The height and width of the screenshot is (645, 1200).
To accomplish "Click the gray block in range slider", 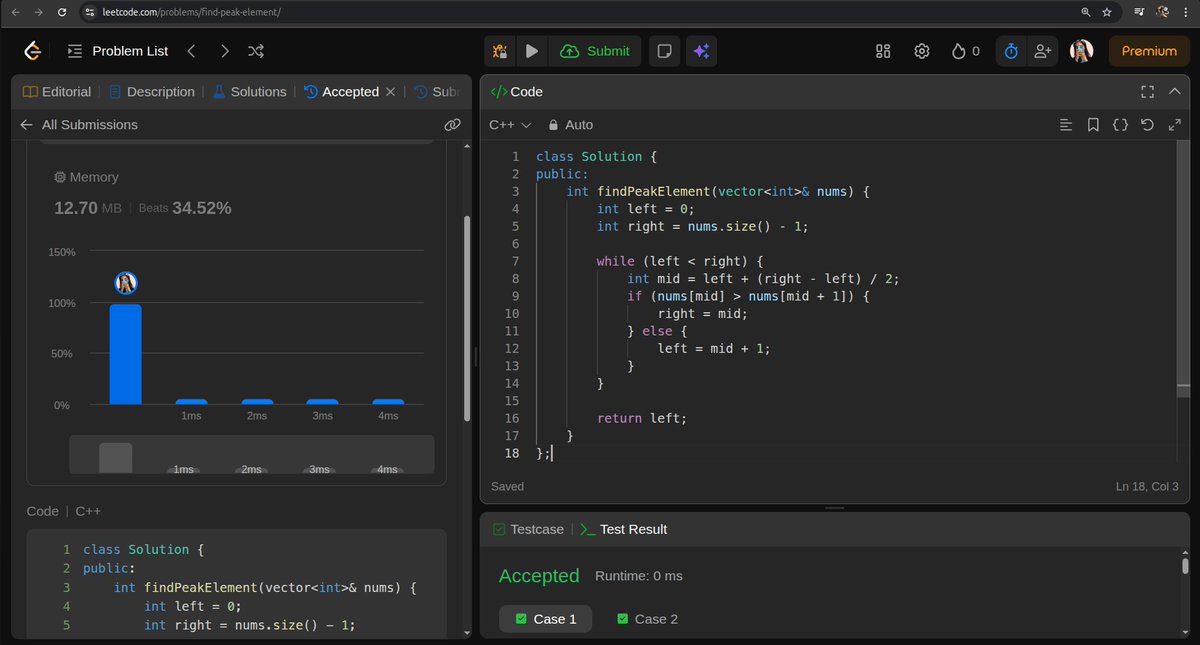I will pos(115,457).
